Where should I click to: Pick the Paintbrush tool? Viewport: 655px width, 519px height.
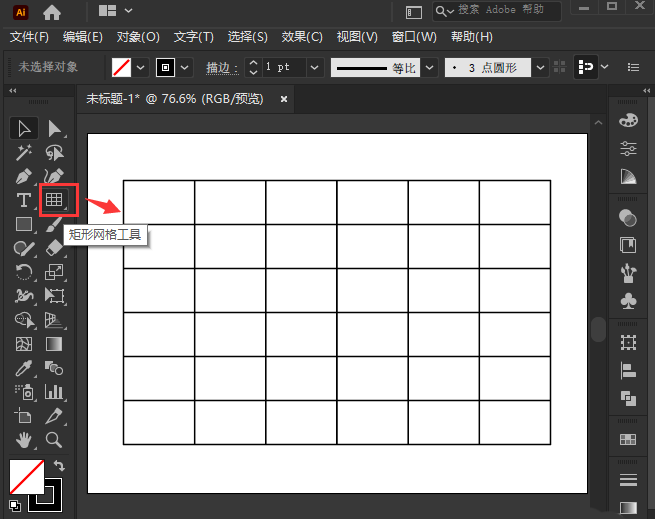point(54,224)
